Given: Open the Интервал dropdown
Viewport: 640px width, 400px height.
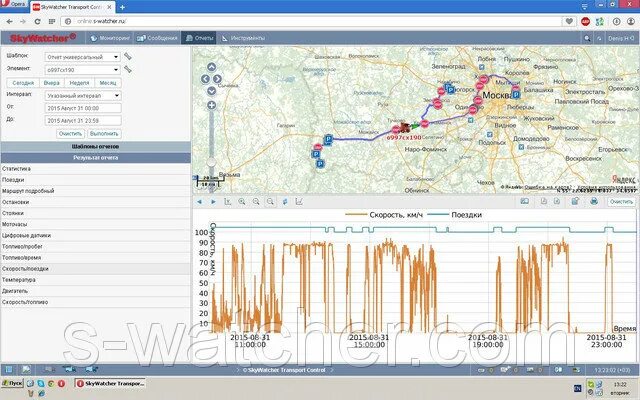Looking at the screenshot, I should pyautogui.click(x=82, y=96).
